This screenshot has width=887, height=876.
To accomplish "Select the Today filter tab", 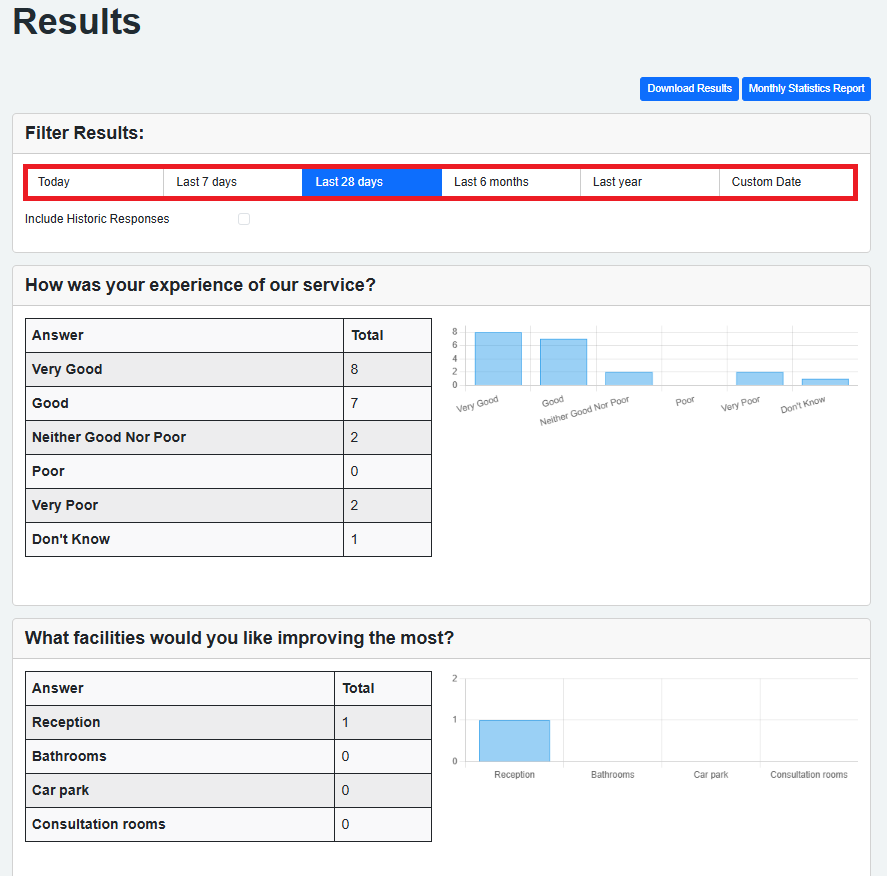I will pos(95,182).
